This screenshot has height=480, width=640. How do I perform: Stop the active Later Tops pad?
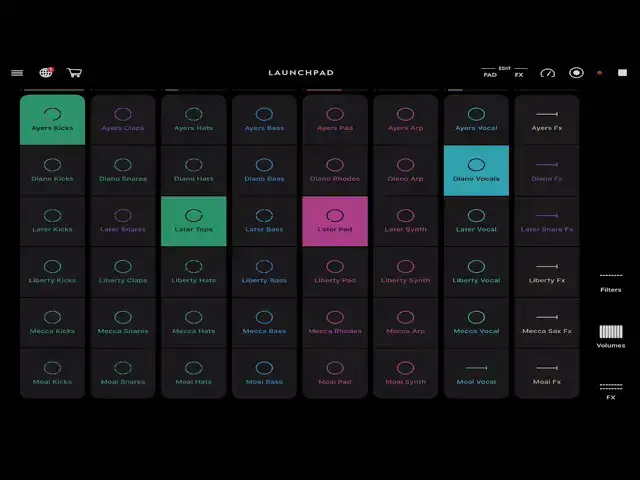pos(193,221)
